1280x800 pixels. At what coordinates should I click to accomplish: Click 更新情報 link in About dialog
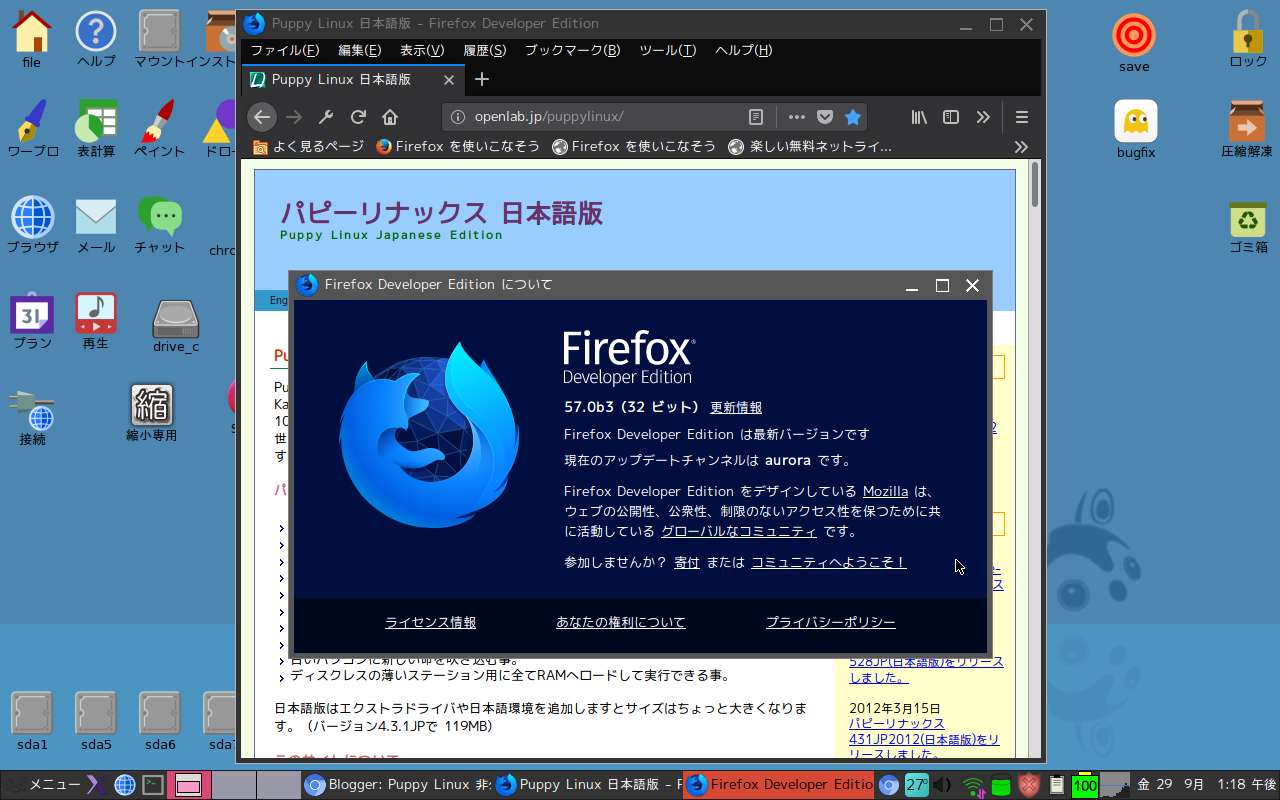pyautogui.click(x=736, y=407)
